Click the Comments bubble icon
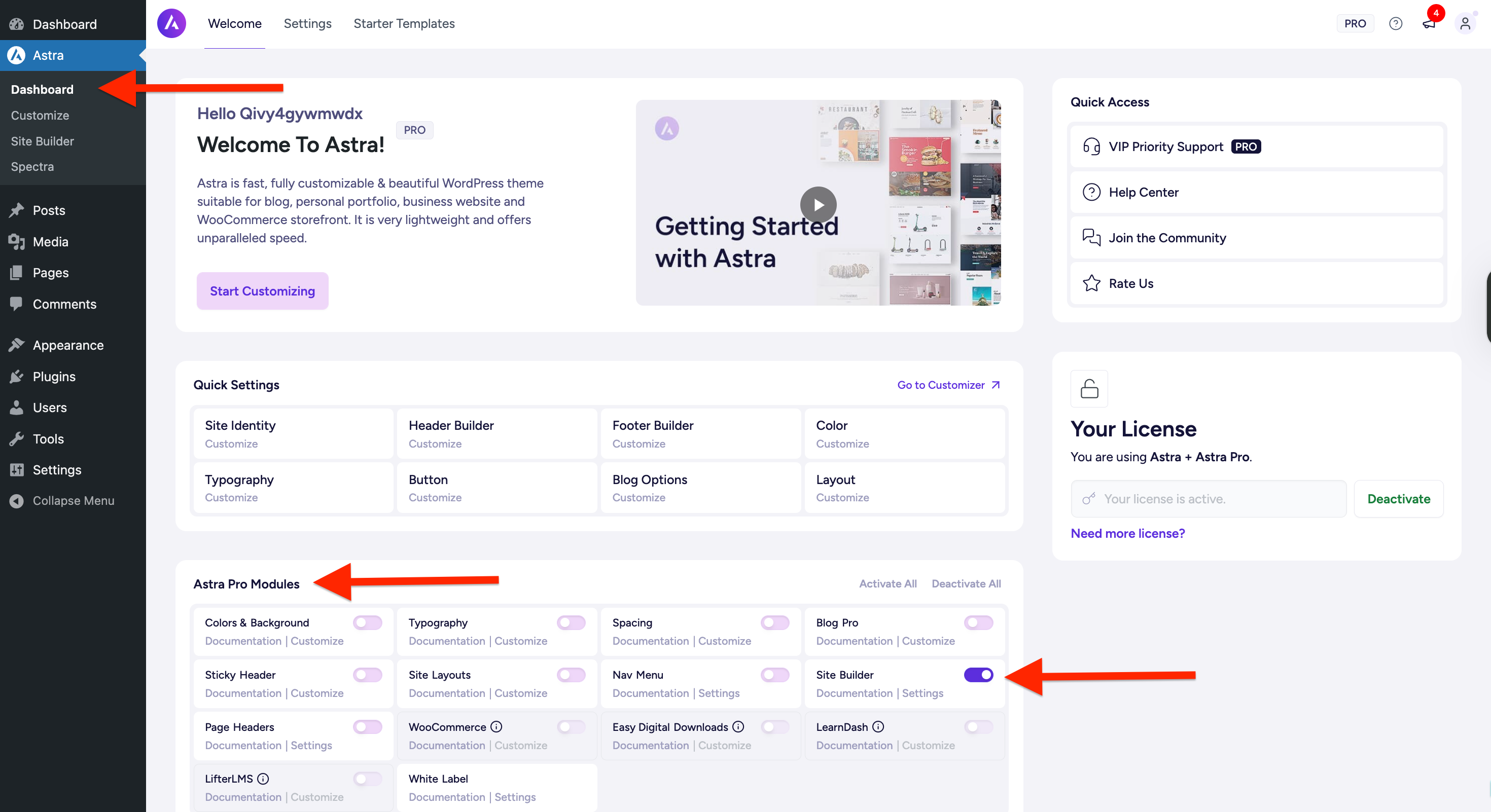The image size is (1491, 812). pyautogui.click(x=16, y=304)
